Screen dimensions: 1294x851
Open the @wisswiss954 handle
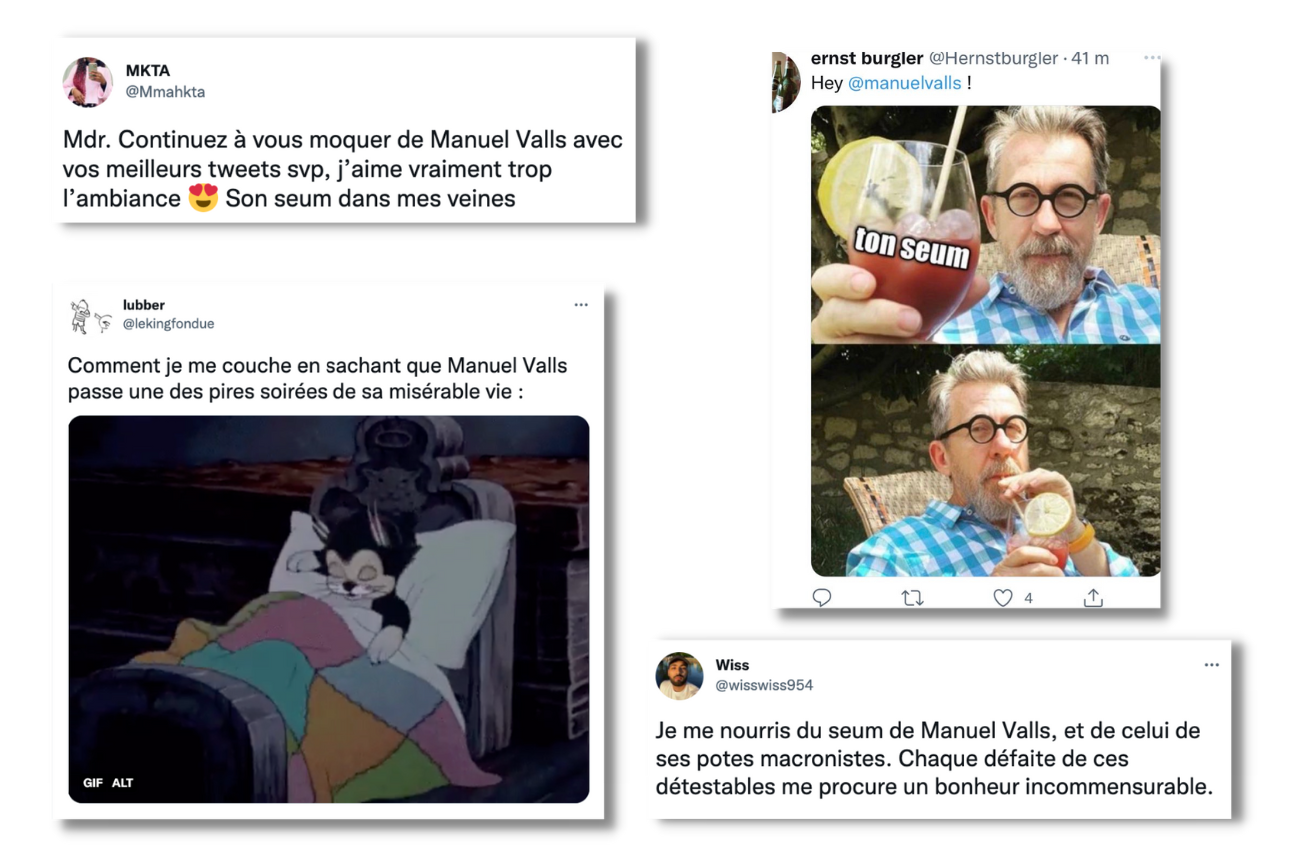point(764,685)
